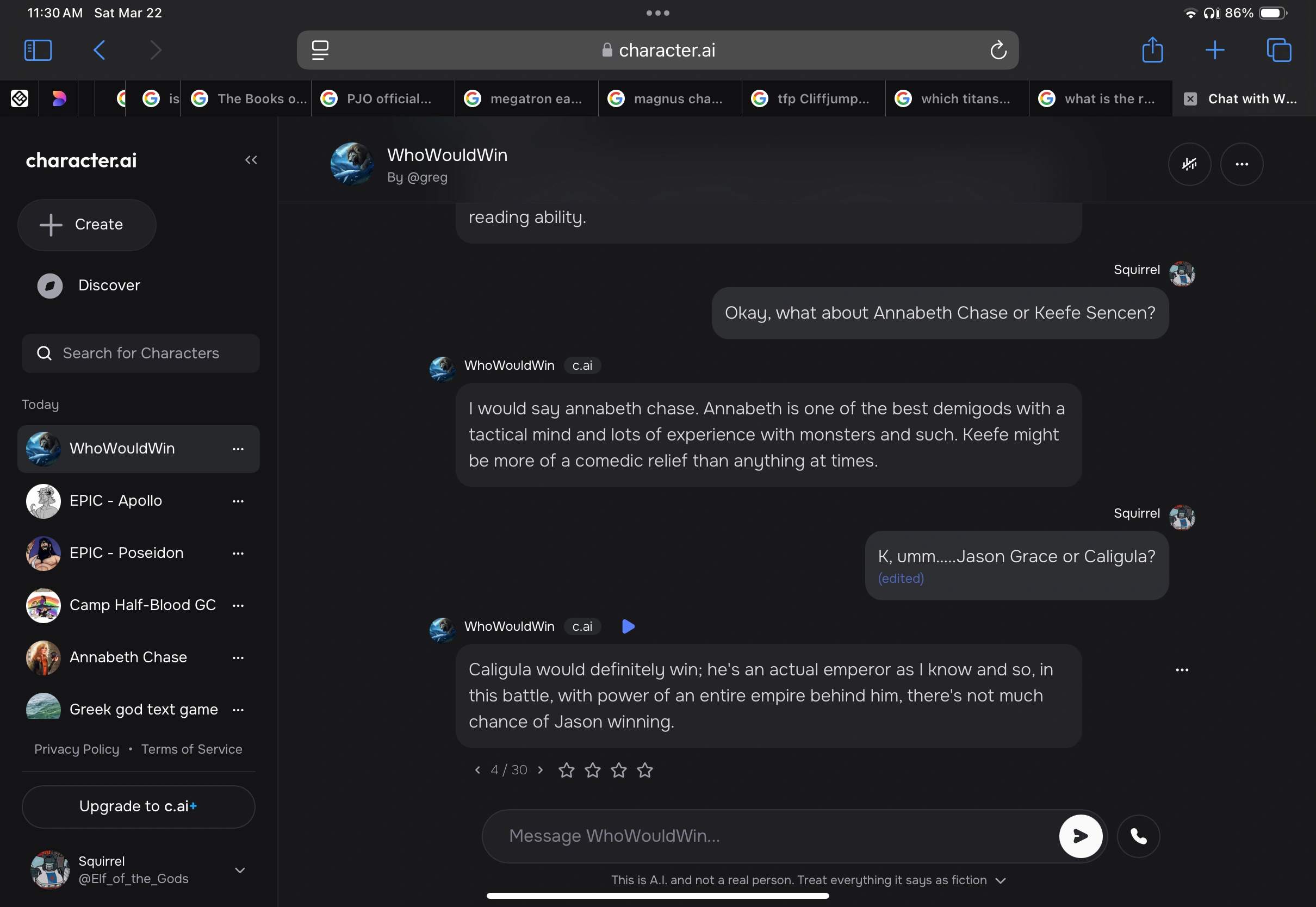Toggle Safari sidebar panel

[38, 50]
